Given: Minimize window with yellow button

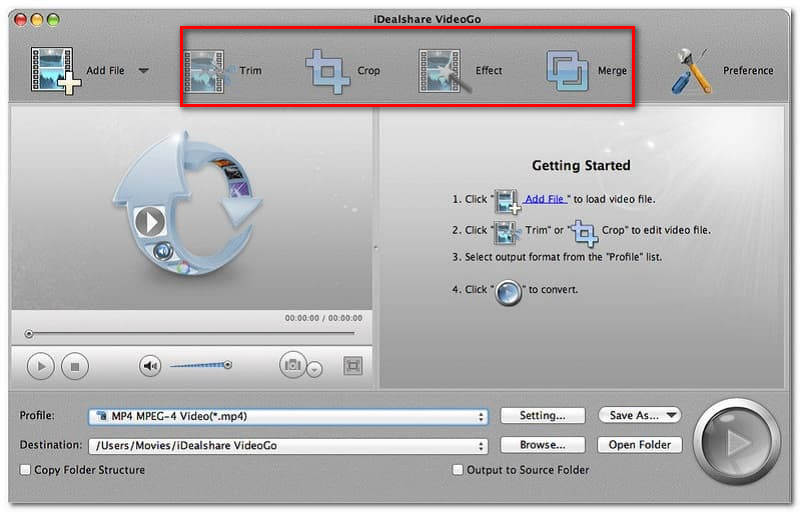Looking at the screenshot, I should 37,19.
